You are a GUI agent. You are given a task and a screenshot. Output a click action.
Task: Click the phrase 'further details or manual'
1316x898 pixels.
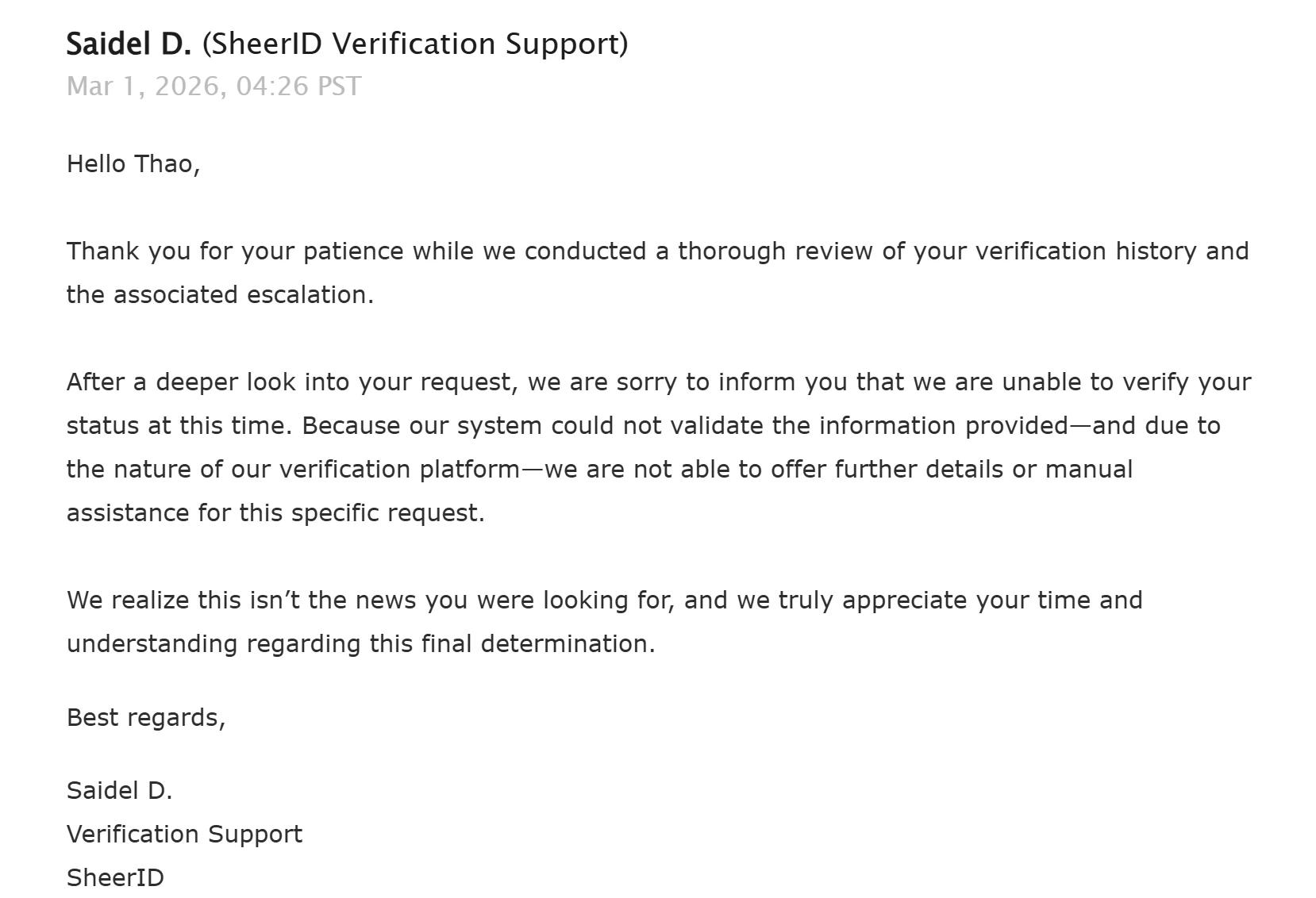[x=983, y=469]
